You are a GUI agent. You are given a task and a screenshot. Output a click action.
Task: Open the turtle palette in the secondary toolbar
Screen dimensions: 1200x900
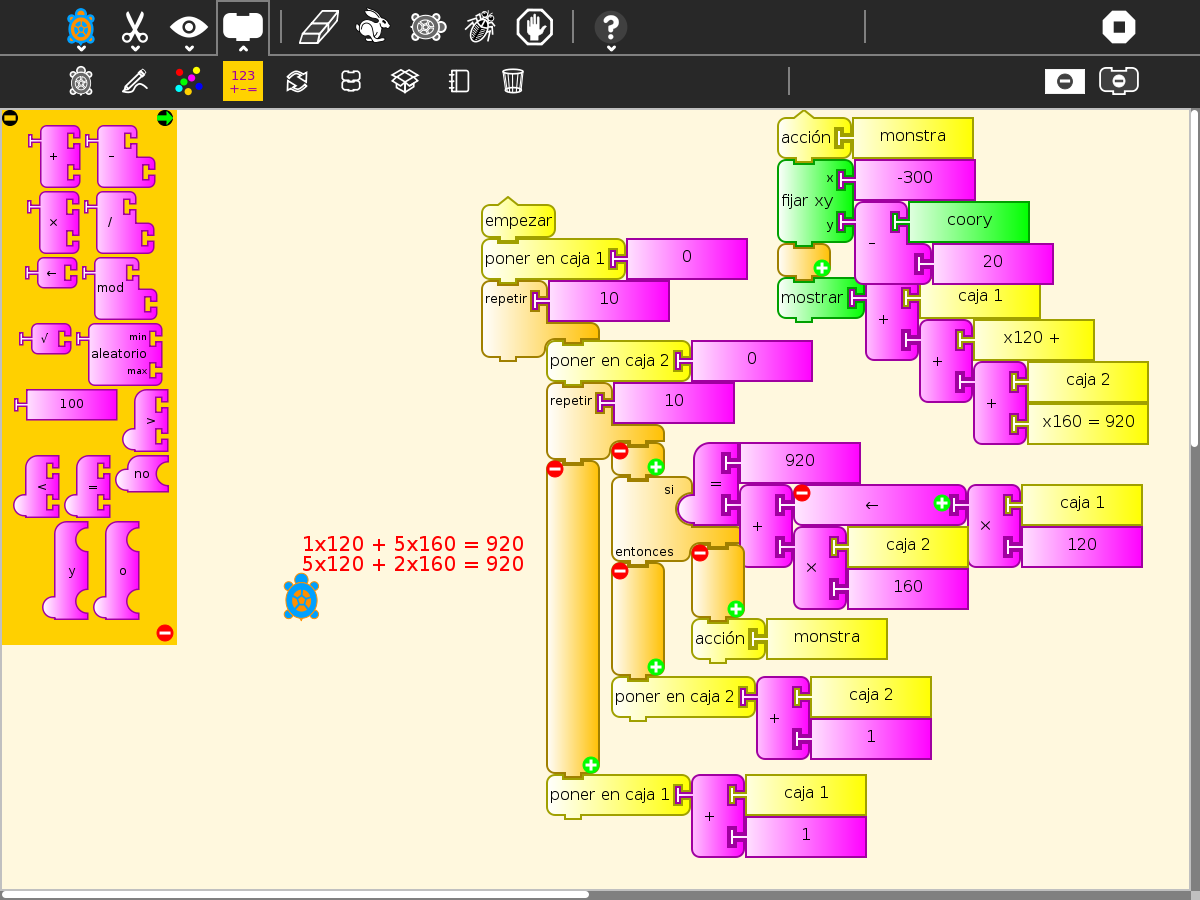click(81, 81)
